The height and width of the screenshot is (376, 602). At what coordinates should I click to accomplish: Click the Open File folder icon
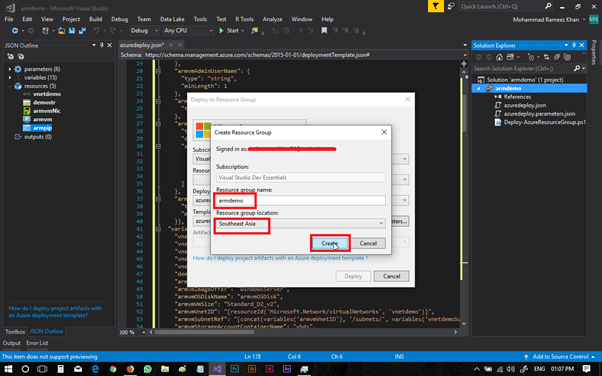(61, 31)
